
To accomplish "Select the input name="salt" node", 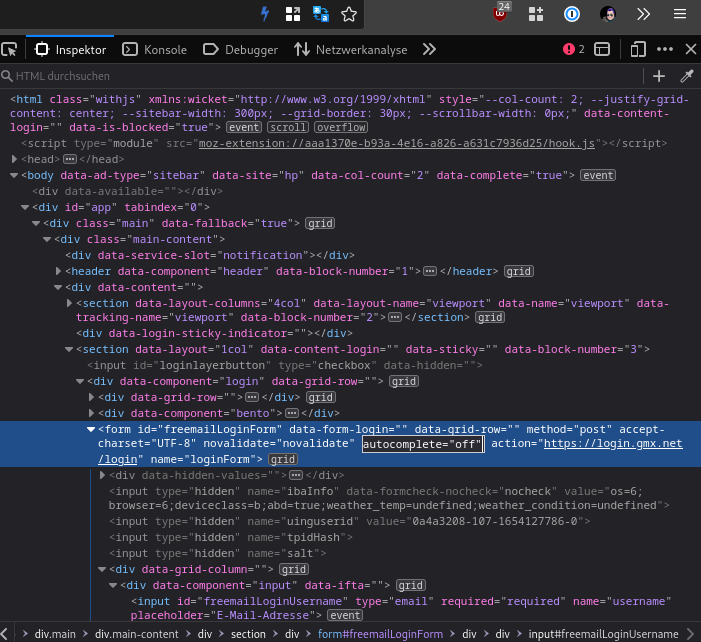I will [x=220, y=553].
